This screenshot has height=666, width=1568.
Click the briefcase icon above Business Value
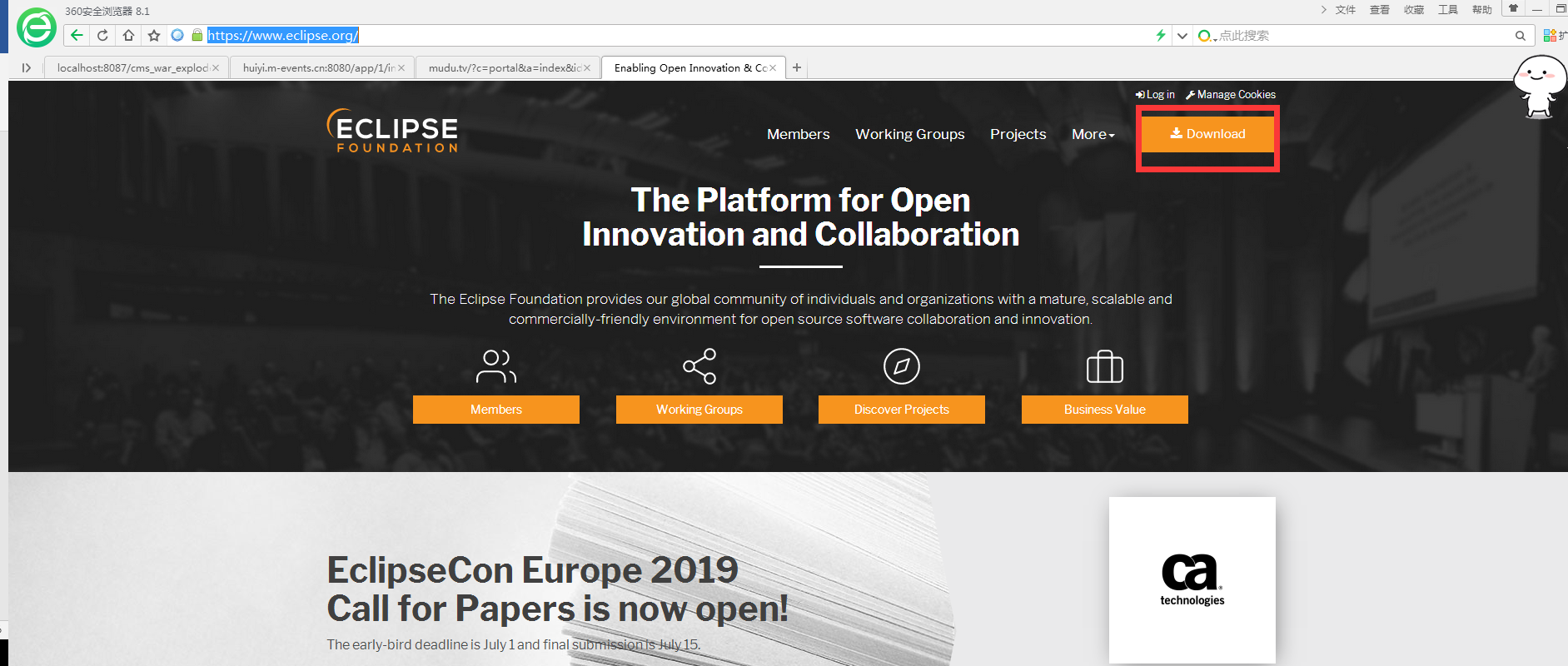[x=1105, y=366]
